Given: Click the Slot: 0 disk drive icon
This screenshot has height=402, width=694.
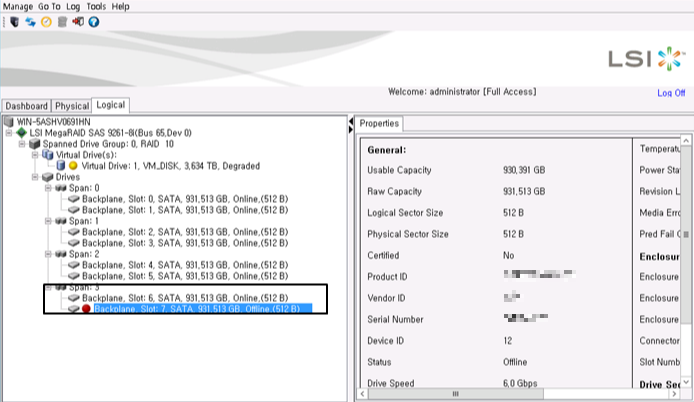Looking at the screenshot, I should (x=73, y=199).
